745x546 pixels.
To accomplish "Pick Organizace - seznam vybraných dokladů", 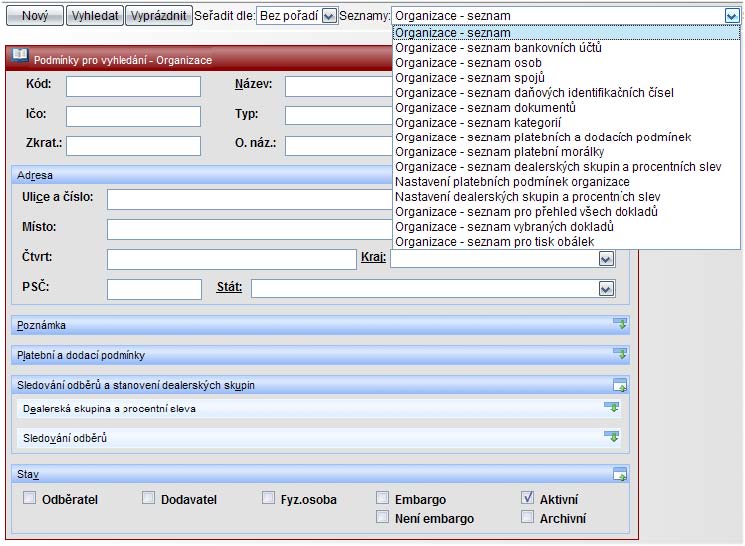I will [566, 227].
